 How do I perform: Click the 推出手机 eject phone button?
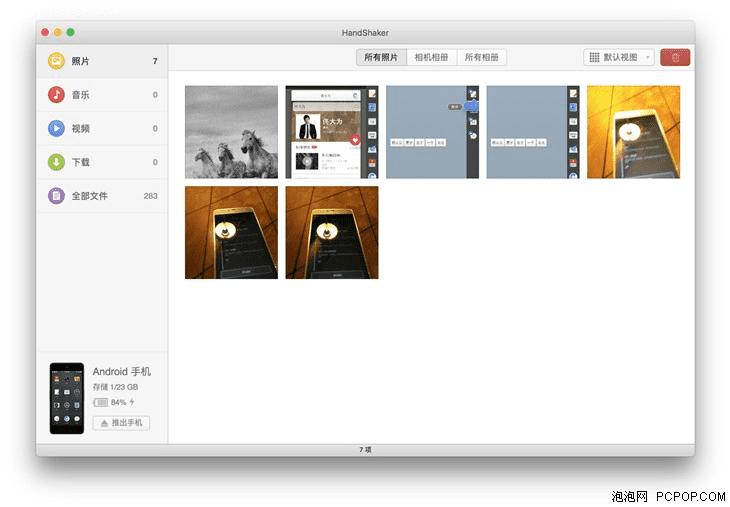click(121, 423)
